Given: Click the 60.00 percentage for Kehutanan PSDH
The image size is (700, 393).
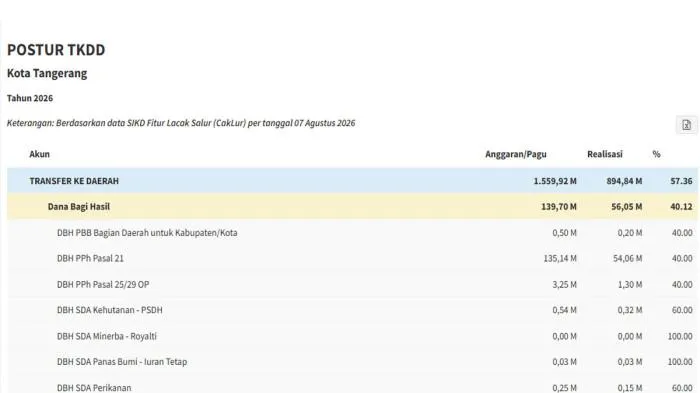Looking at the screenshot, I should [x=682, y=310].
